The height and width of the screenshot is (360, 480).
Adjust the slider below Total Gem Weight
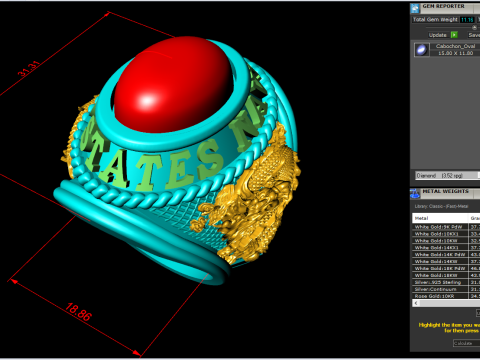474,27
